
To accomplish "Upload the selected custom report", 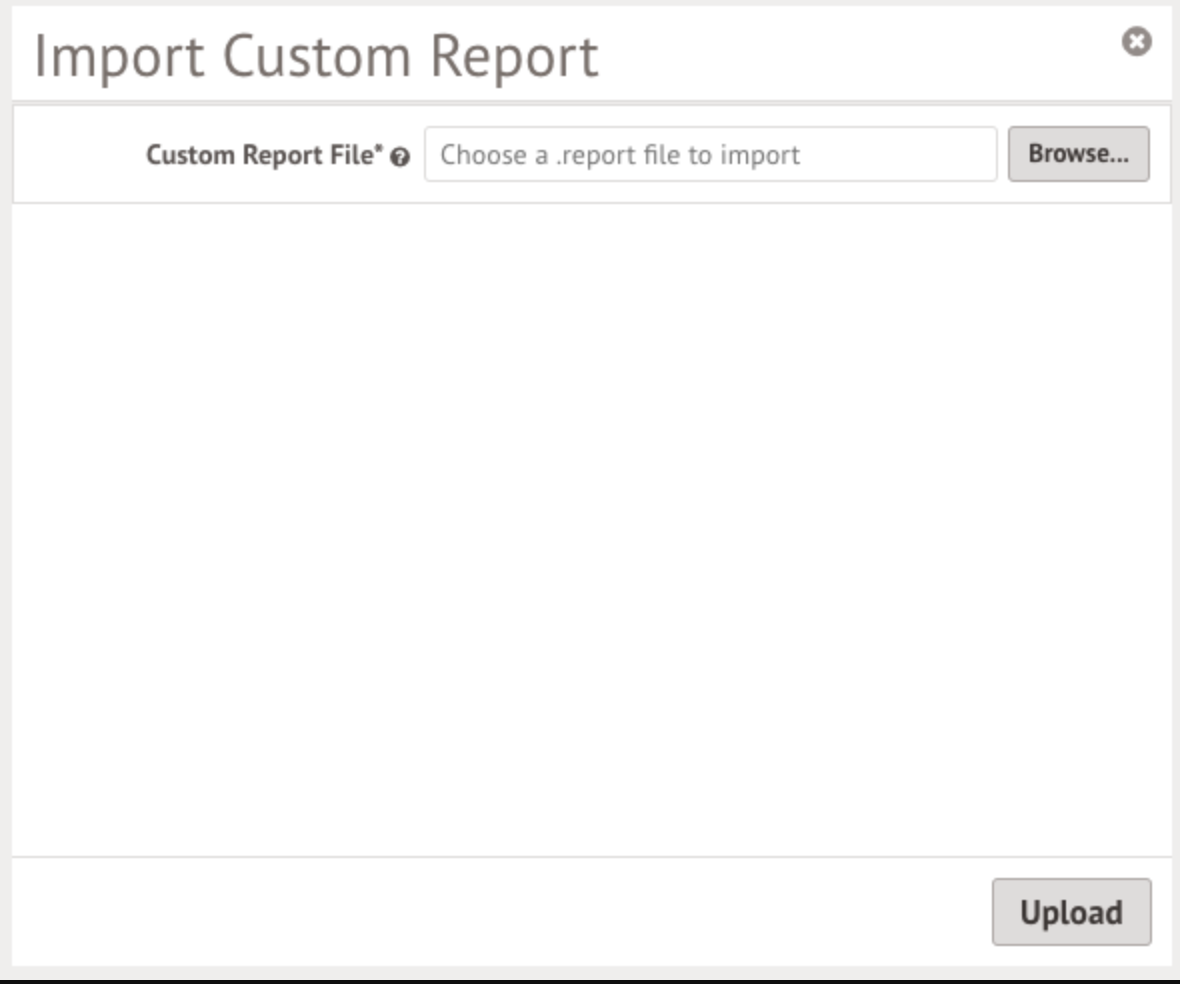I will tap(1072, 912).
